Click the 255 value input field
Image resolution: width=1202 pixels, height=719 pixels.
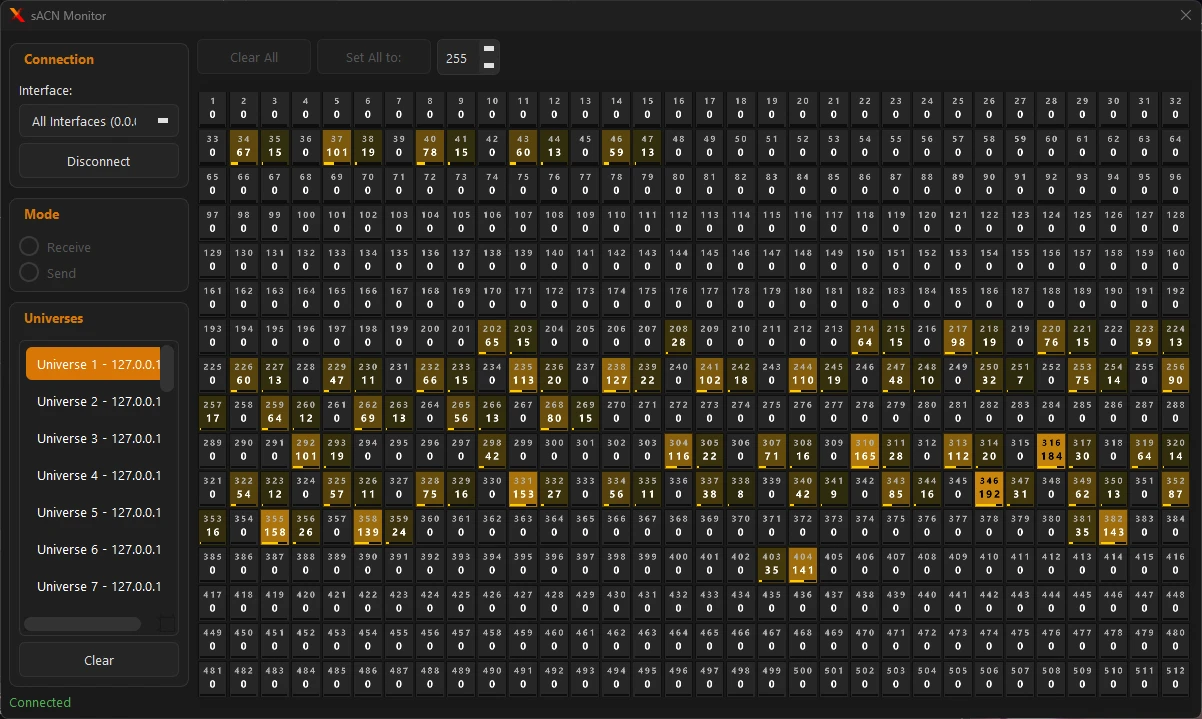[457, 58]
